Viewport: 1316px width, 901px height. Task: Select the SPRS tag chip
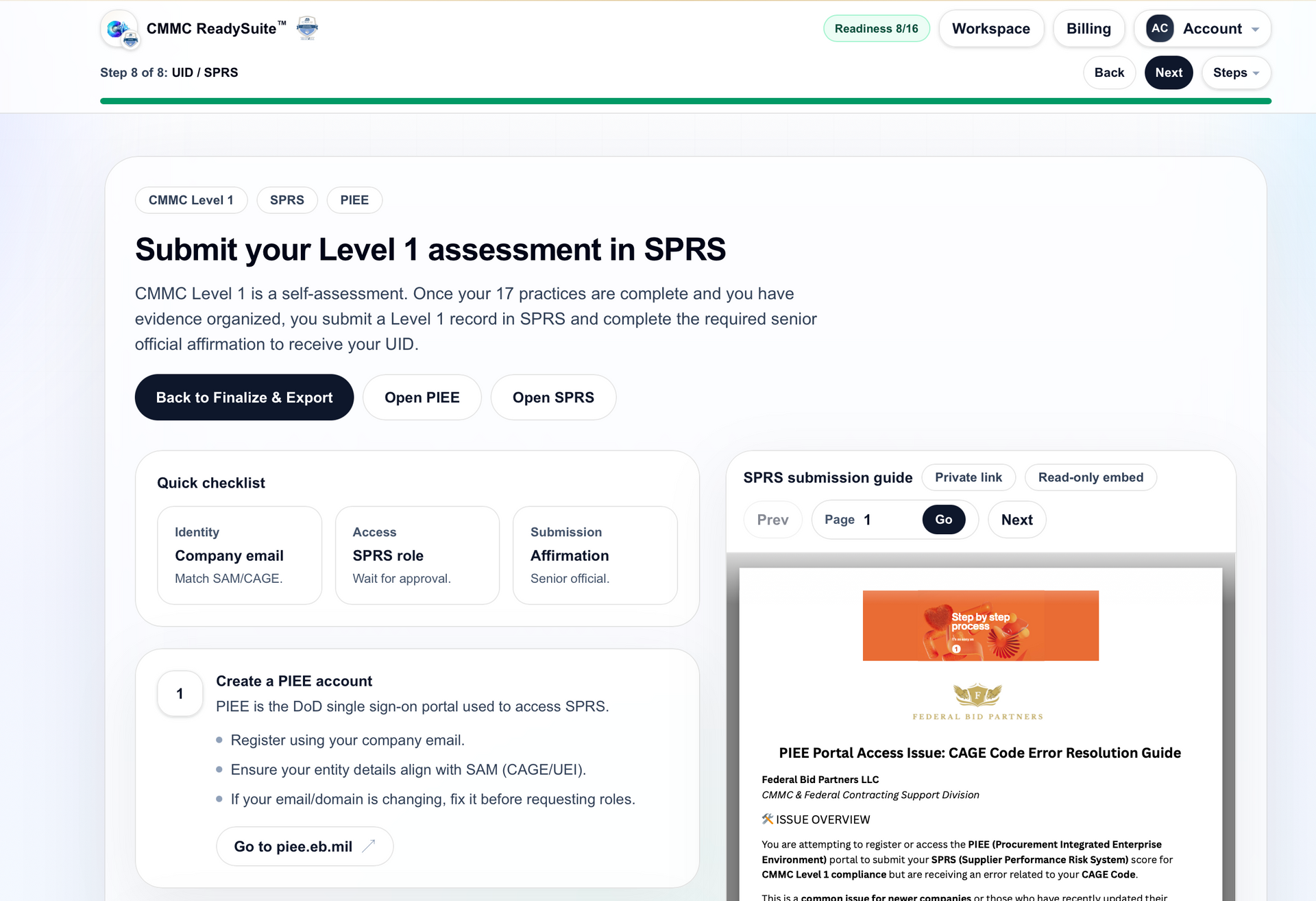[x=287, y=200]
